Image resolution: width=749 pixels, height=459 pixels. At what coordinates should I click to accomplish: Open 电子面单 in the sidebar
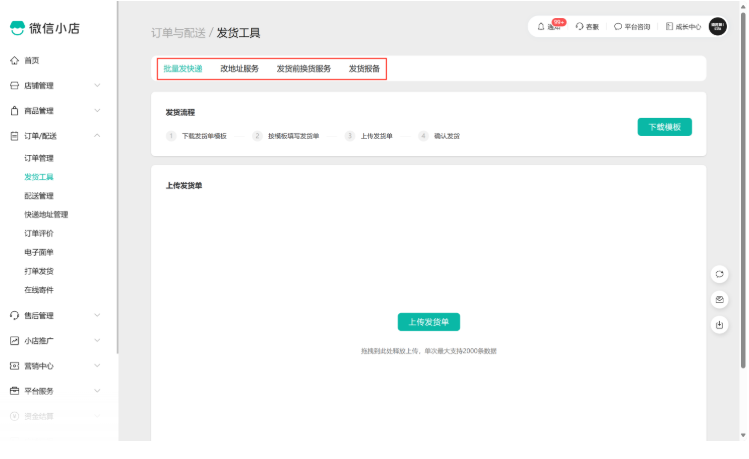coord(38,252)
